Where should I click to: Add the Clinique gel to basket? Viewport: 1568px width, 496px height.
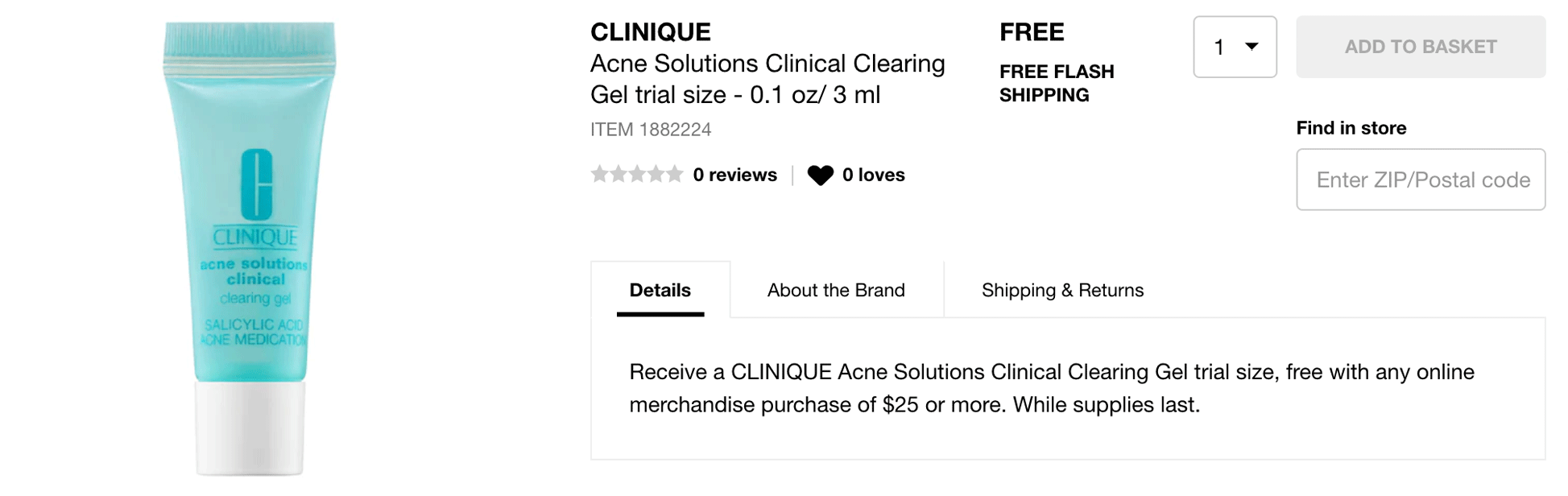point(1421,47)
